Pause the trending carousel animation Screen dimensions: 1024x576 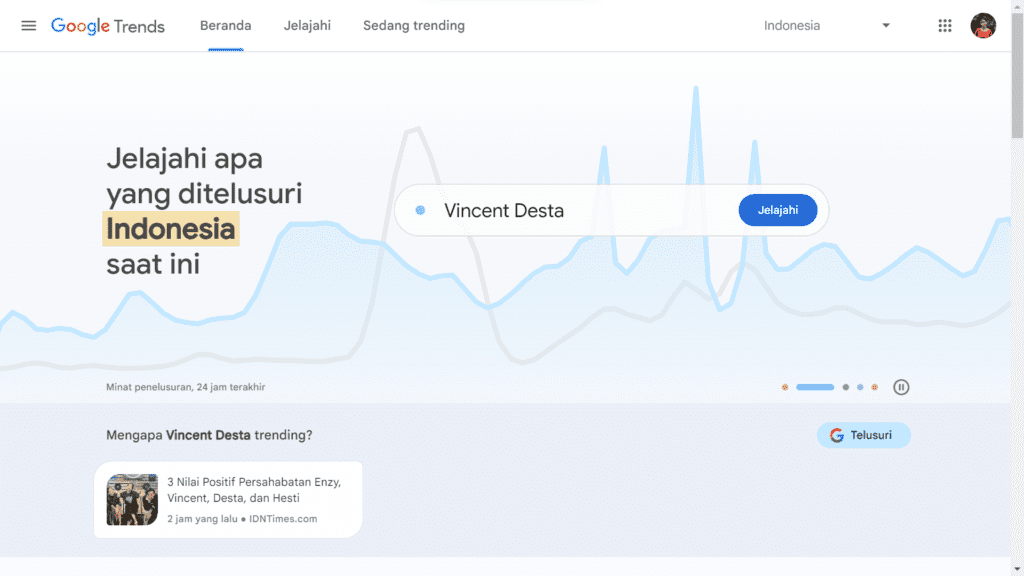pyautogui.click(x=901, y=386)
